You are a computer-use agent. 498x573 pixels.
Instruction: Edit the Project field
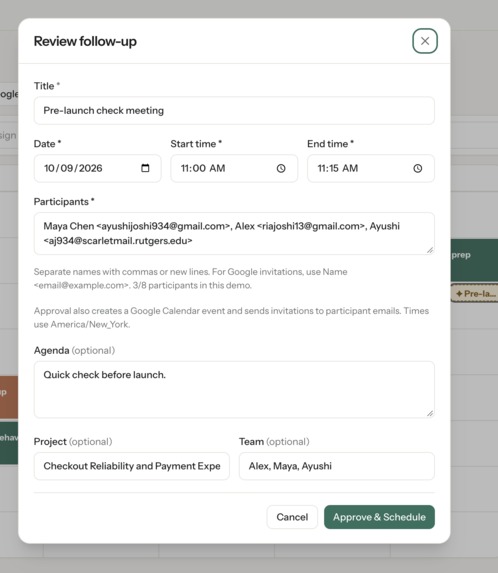coord(132,466)
